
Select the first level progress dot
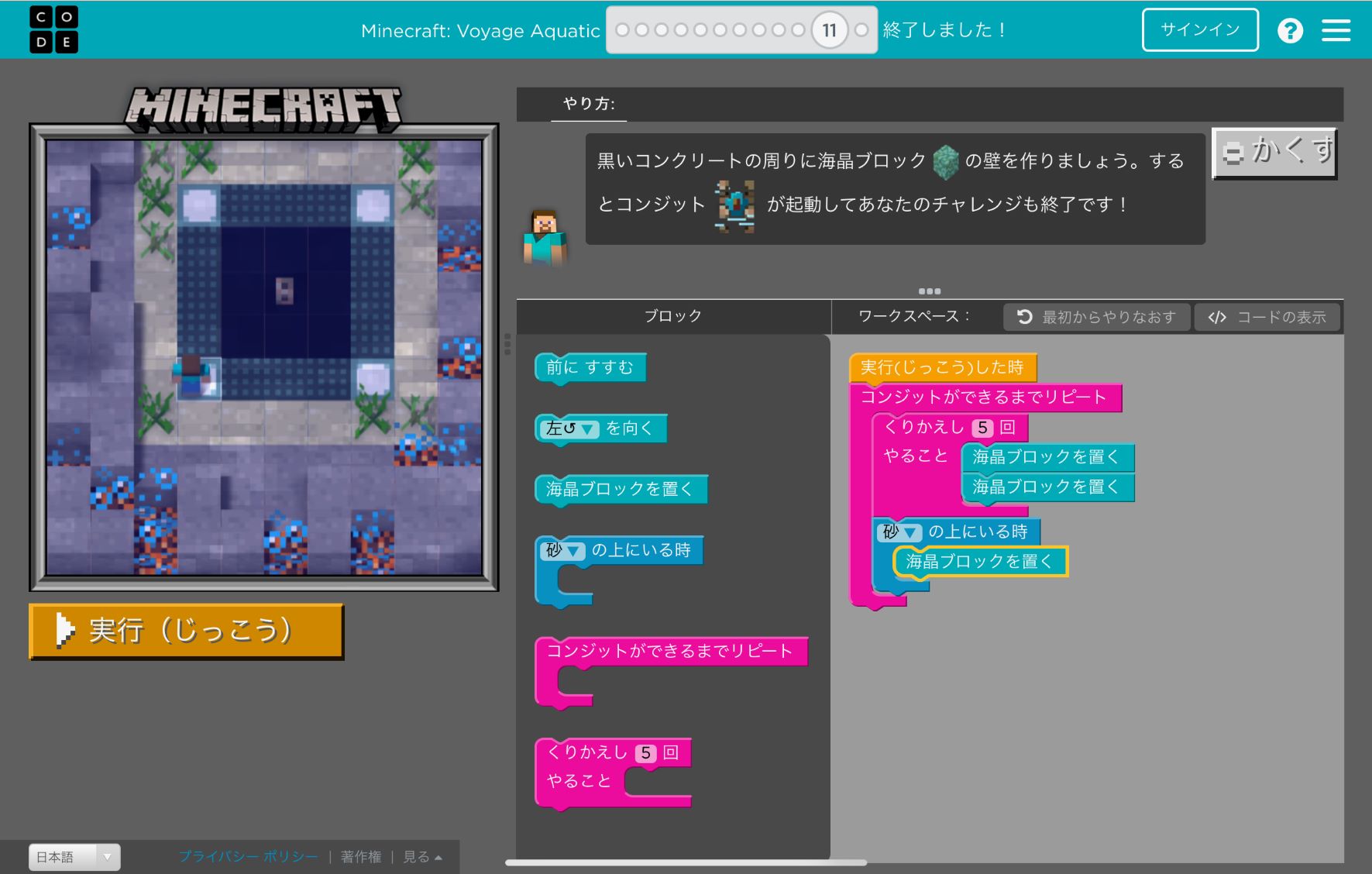pos(622,30)
